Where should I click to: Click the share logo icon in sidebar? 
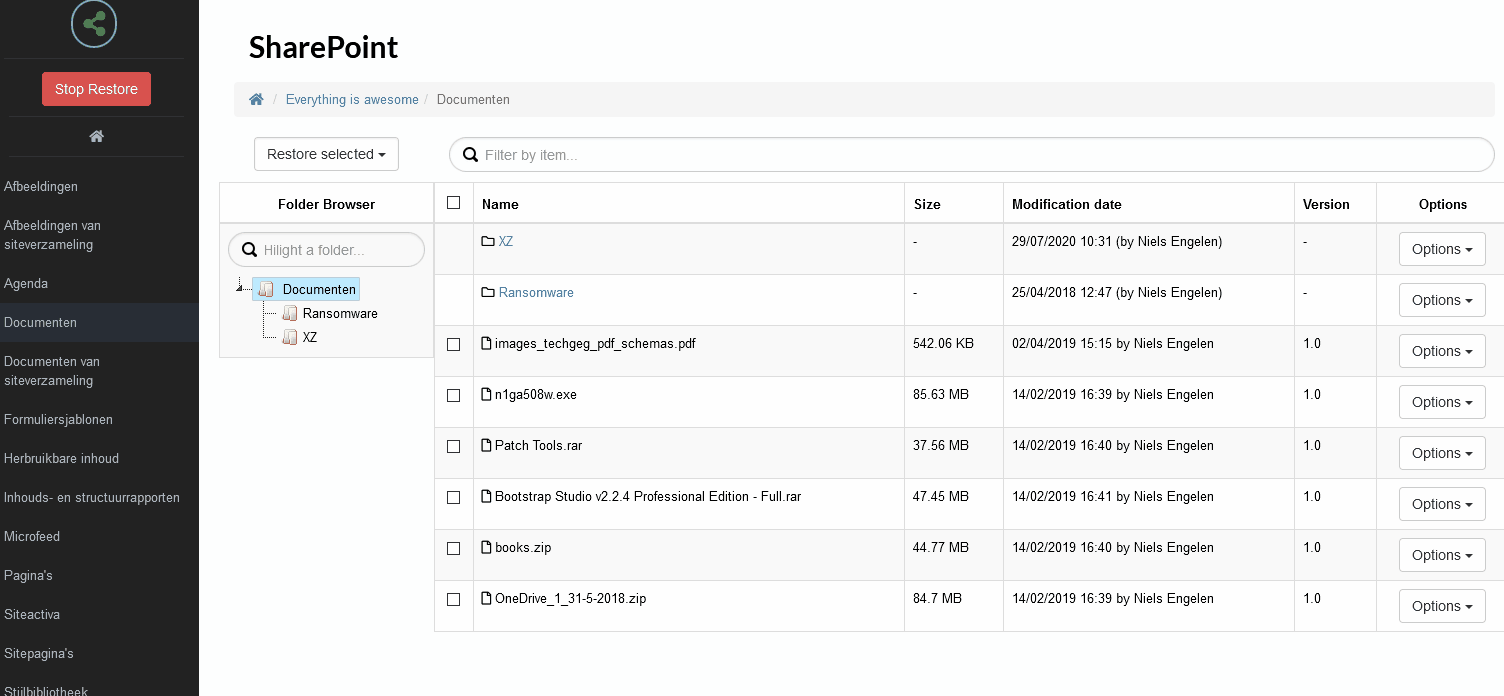click(94, 23)
